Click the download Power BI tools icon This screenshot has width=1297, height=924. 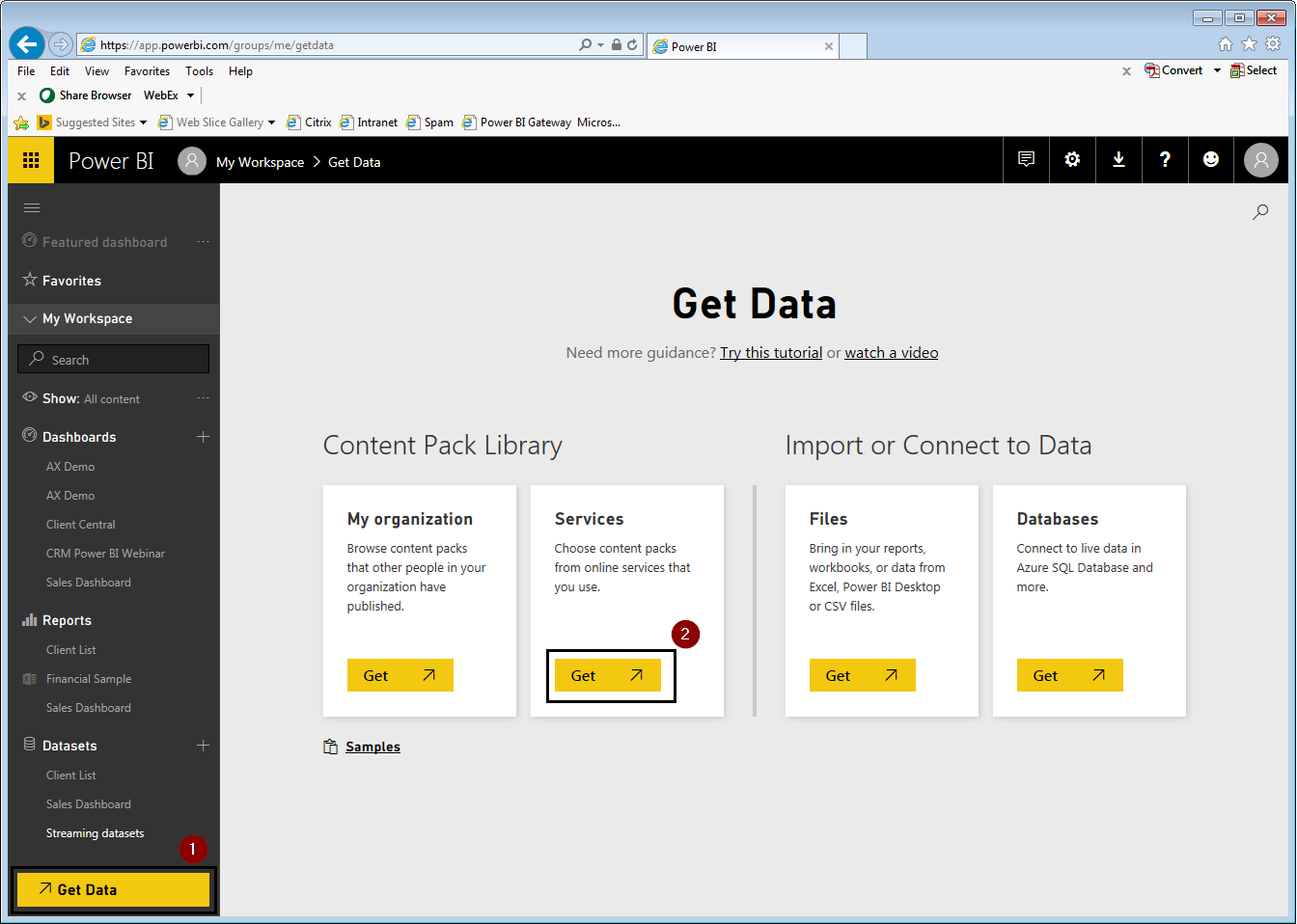(x=1118, y=159)
